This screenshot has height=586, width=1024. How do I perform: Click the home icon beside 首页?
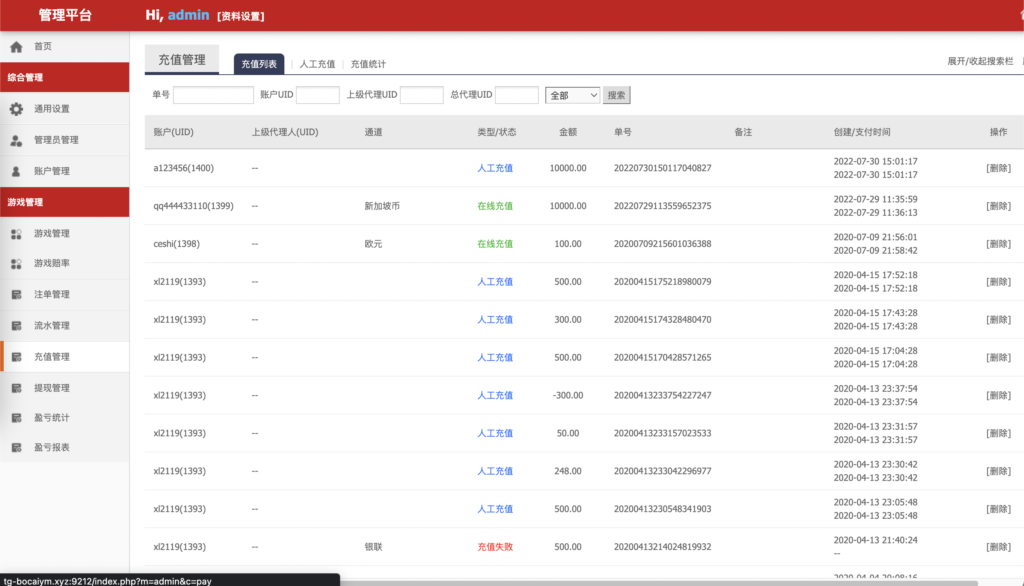click(x=16, y=47)
